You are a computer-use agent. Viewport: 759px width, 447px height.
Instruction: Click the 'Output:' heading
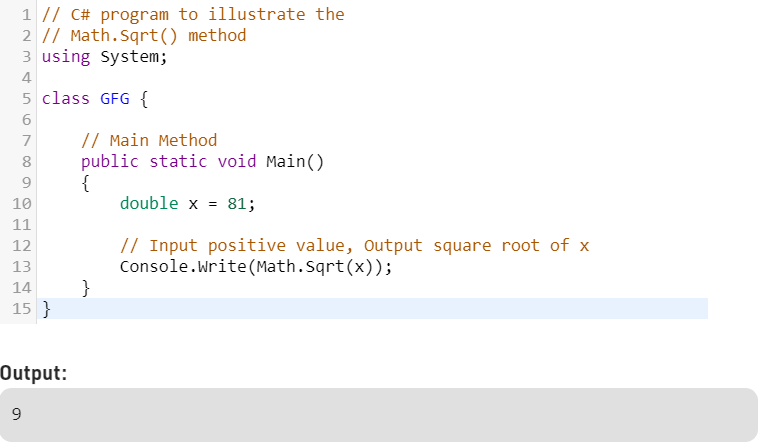[34, 373]
